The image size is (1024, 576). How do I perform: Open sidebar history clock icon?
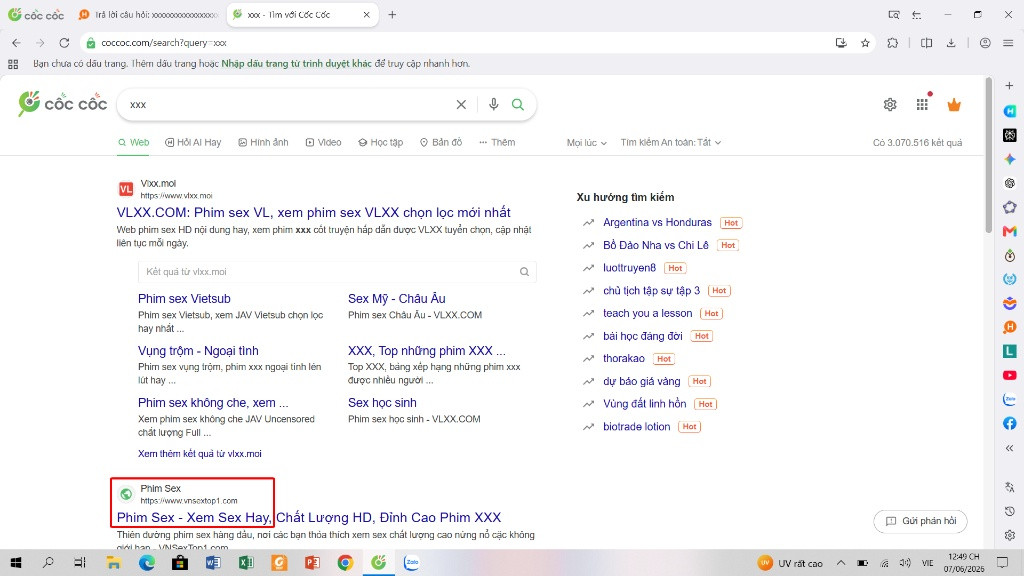(x=1010, y=511)
